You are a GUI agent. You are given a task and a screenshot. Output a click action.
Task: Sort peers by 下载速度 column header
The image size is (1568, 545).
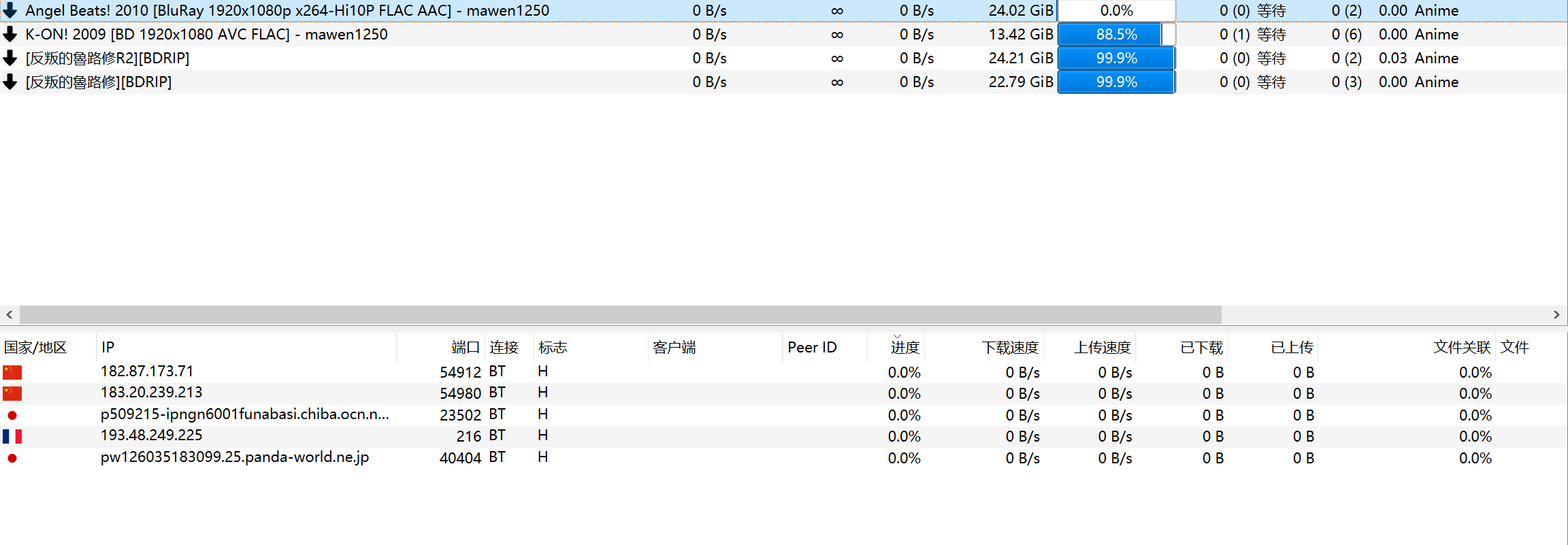click(984, 348)
